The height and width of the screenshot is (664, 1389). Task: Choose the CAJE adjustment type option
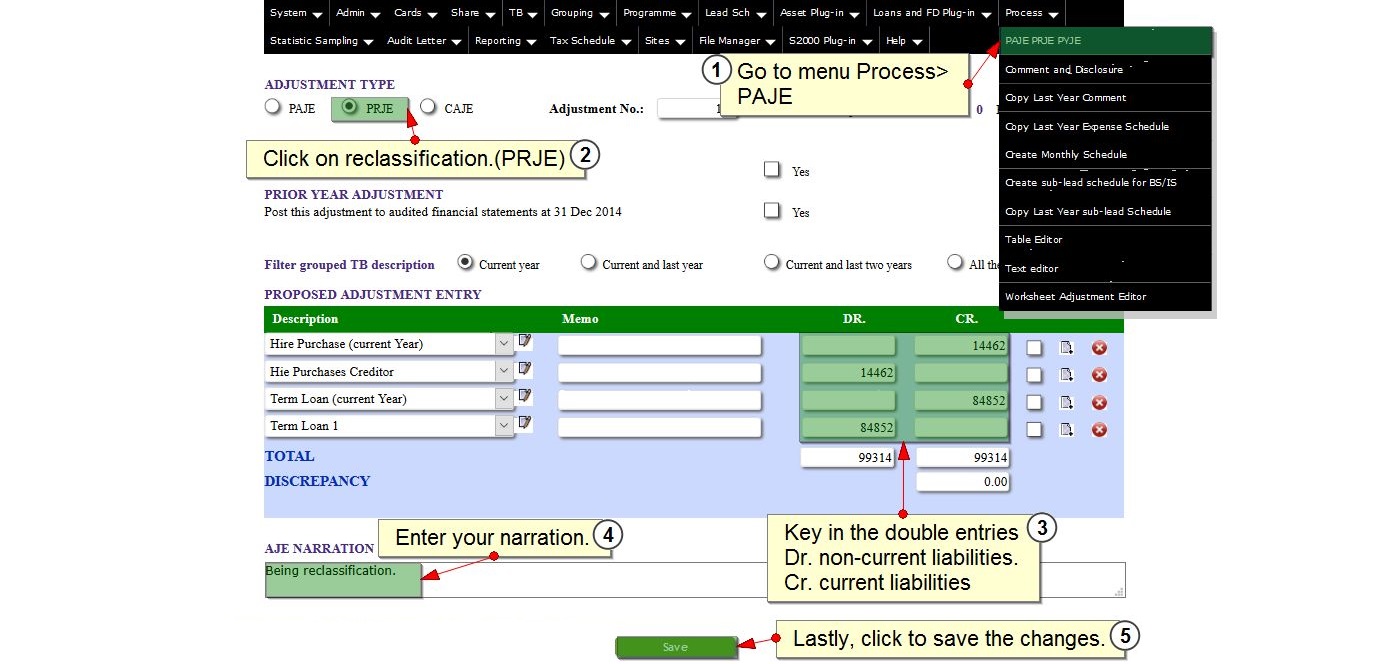(x=428, y=107)
